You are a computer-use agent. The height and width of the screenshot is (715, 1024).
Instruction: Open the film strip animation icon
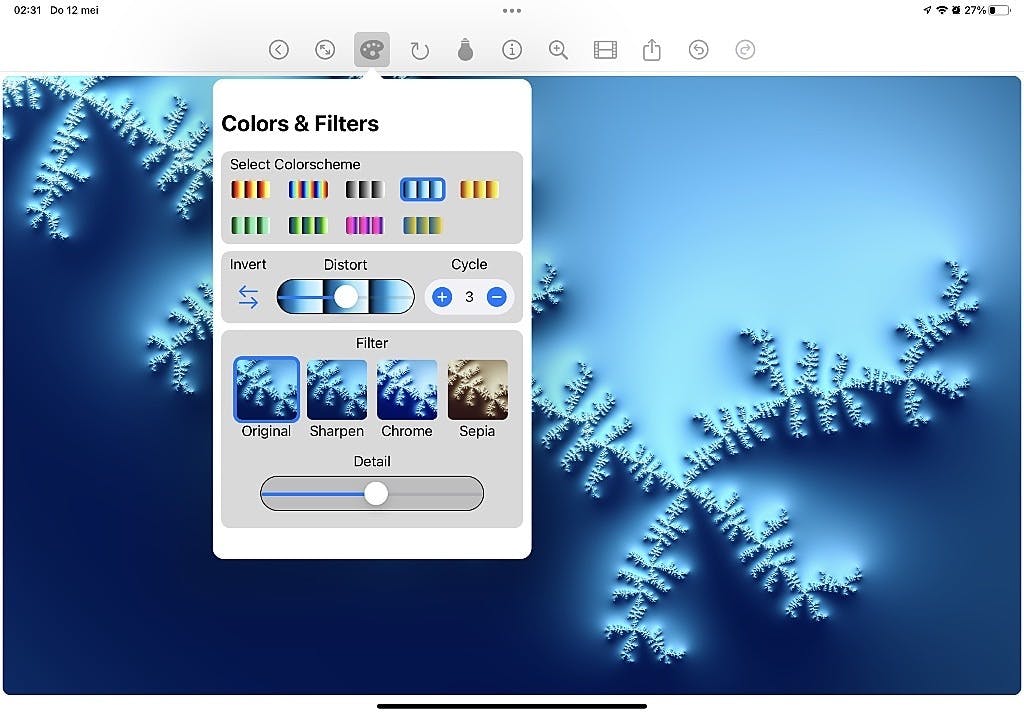coord(605,50)
